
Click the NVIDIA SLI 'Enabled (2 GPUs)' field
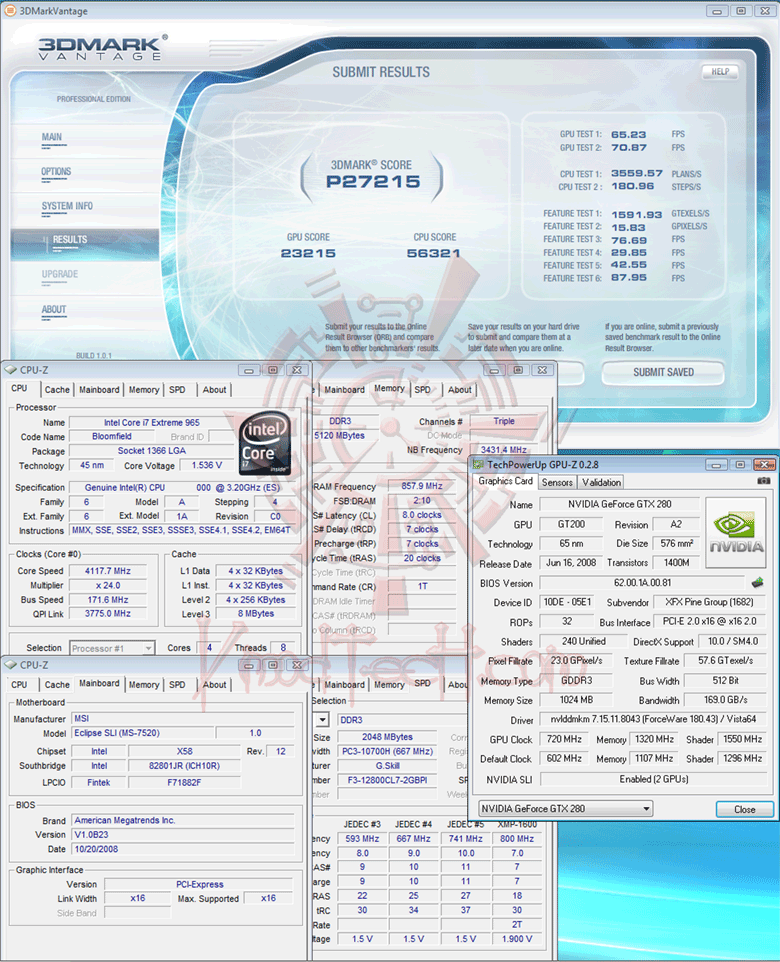654,779
